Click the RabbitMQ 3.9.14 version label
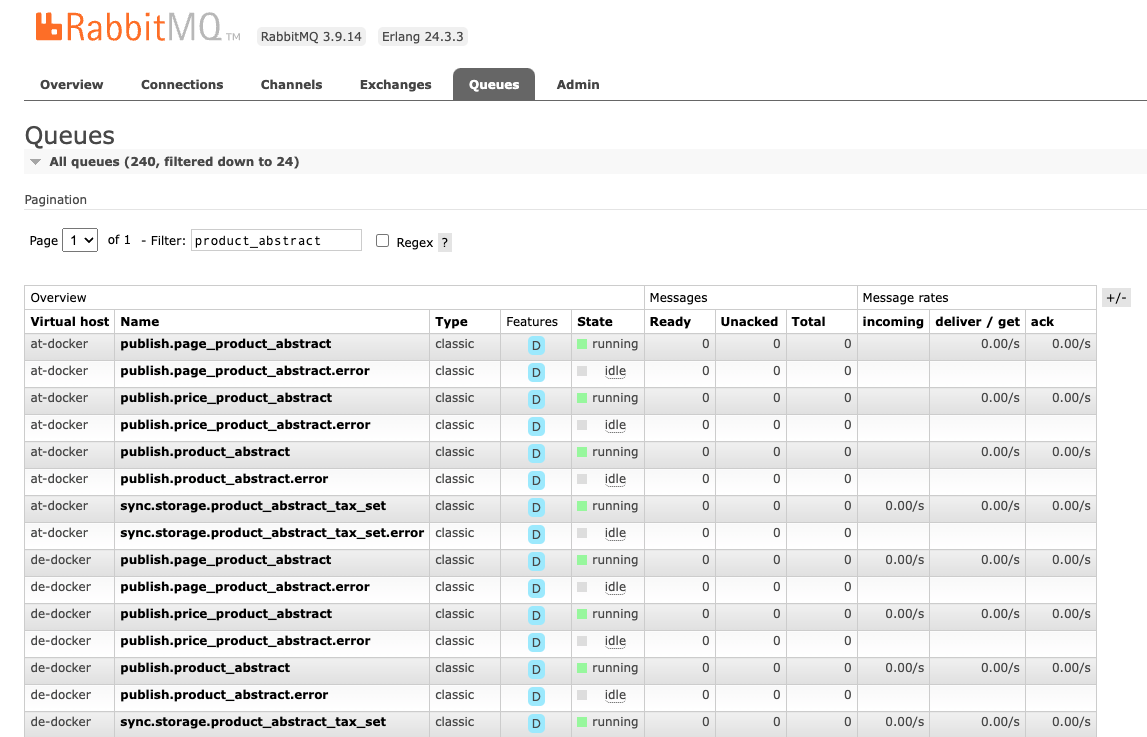 (311, 37)
